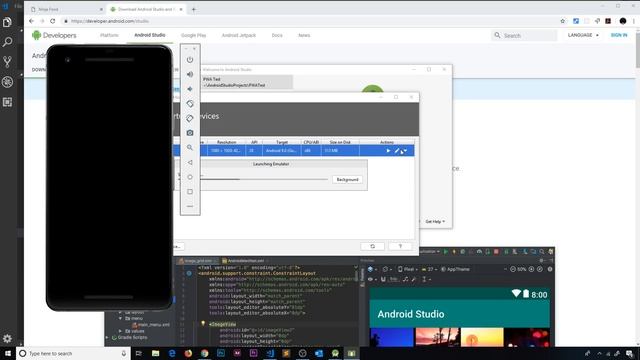Viewport: 640px width, 360px height.
Task: Open Source Control icon in VS Code sidebar
Action: 7,62
